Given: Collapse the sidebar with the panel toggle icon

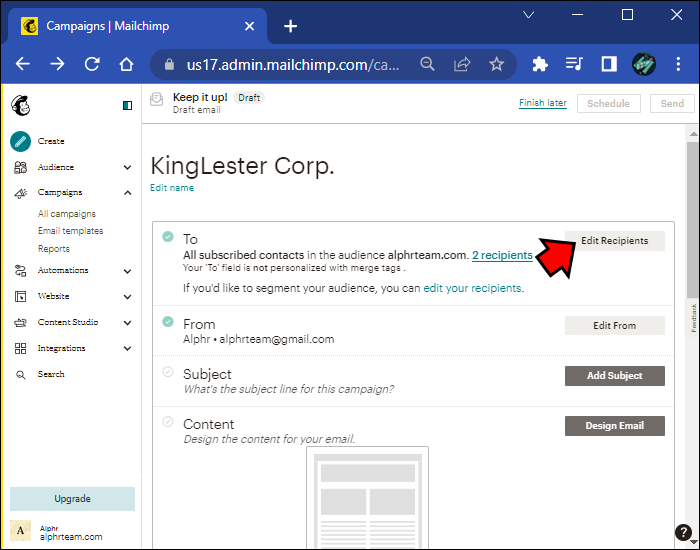Looking at the screenshot, I should tap(127, 105).
